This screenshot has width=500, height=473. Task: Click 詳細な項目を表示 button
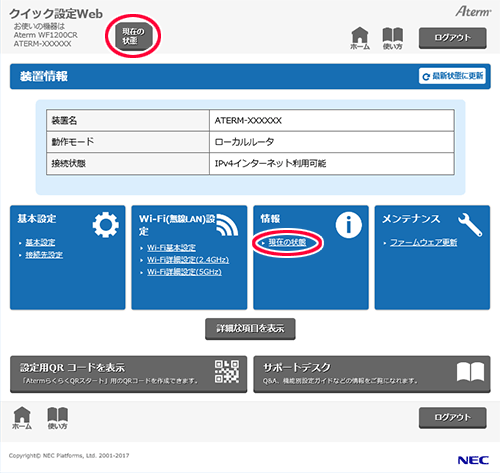pos(250,329)
